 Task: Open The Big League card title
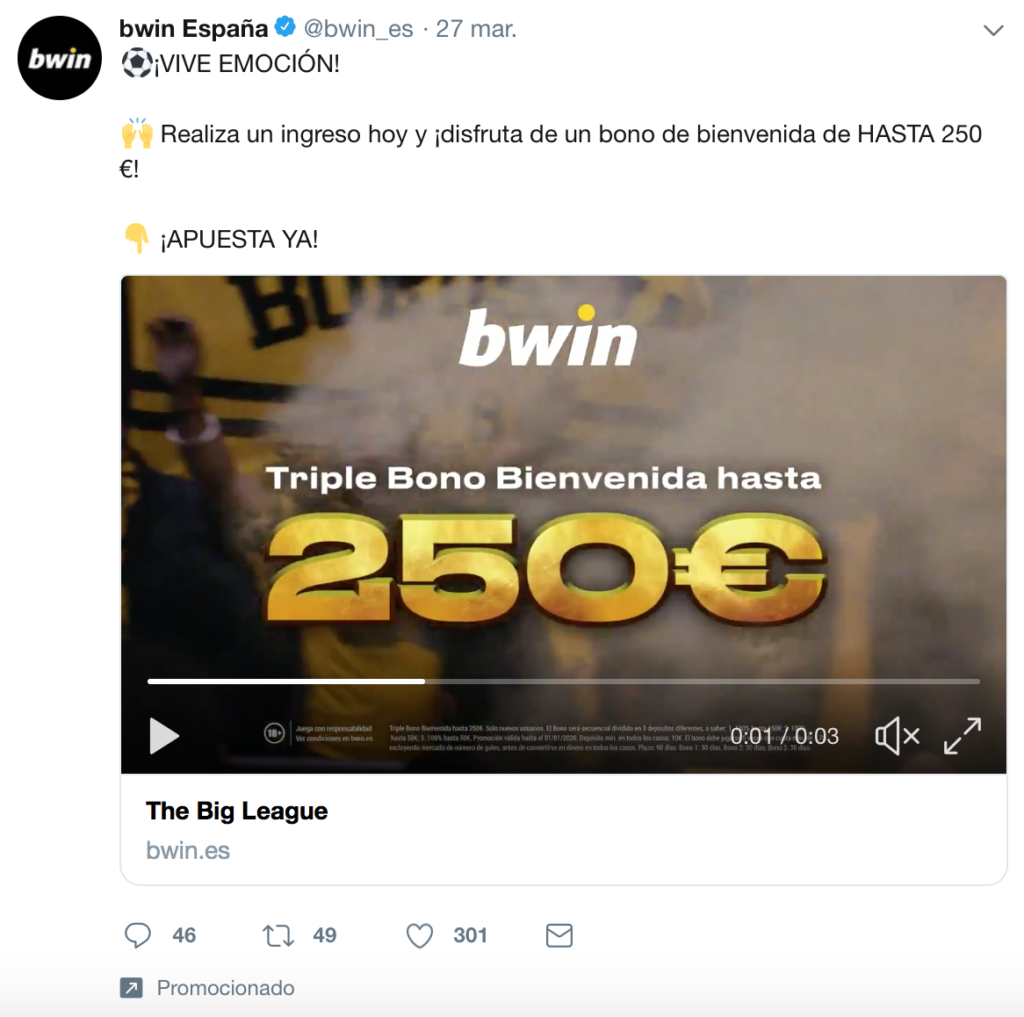[236, 811]
